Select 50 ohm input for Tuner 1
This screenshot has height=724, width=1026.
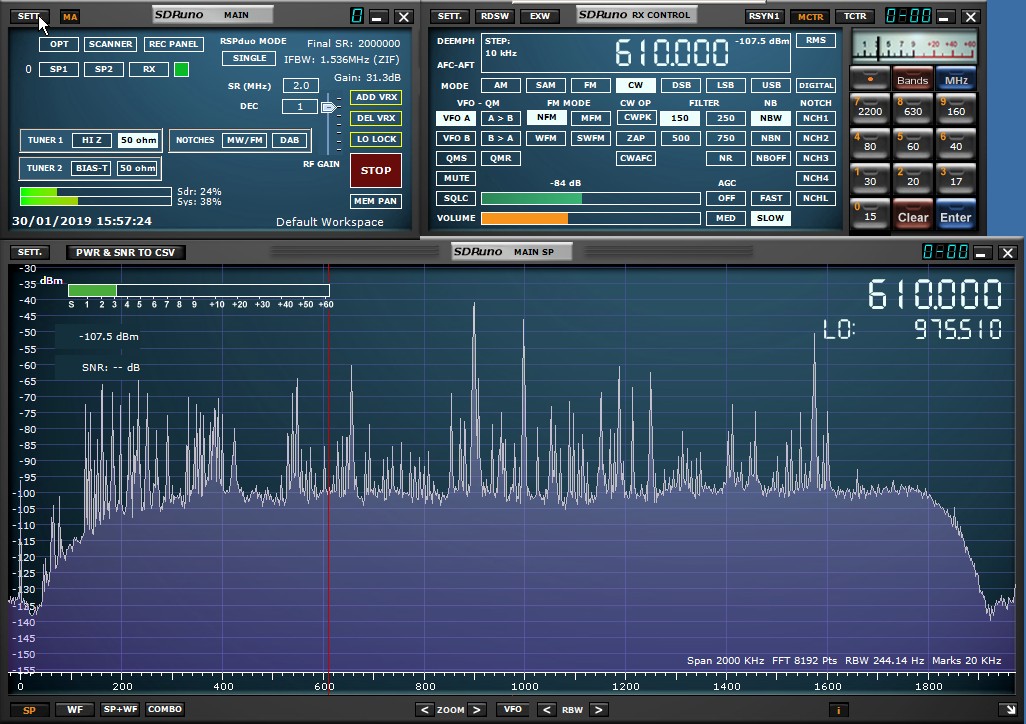[139, 140]
